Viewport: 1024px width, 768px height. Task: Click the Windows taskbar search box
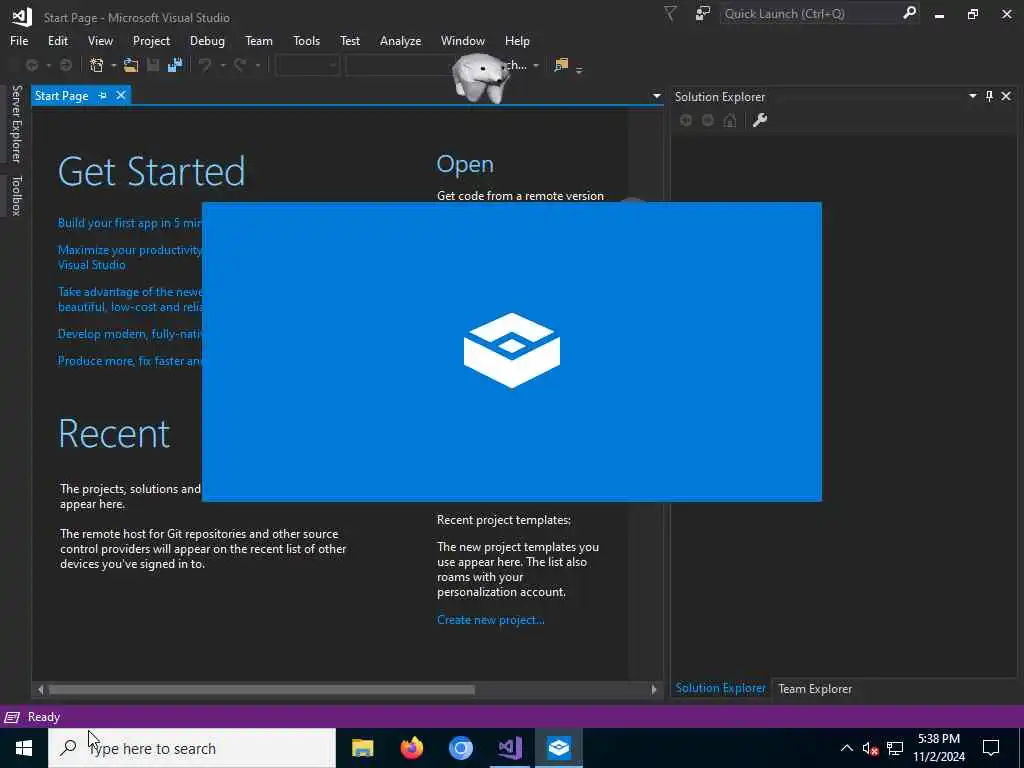click(x=192, y=748)
